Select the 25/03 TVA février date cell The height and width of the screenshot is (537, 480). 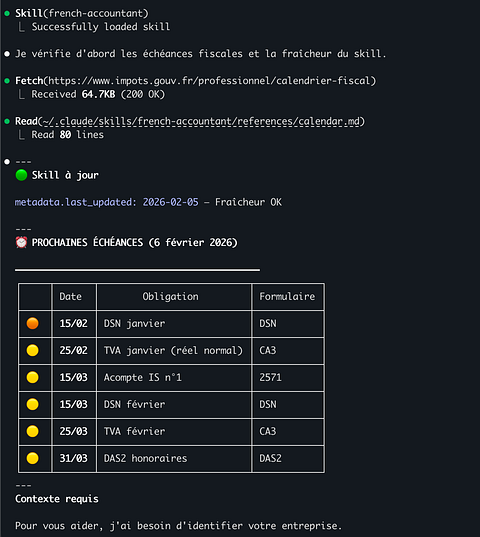point(74,431)
